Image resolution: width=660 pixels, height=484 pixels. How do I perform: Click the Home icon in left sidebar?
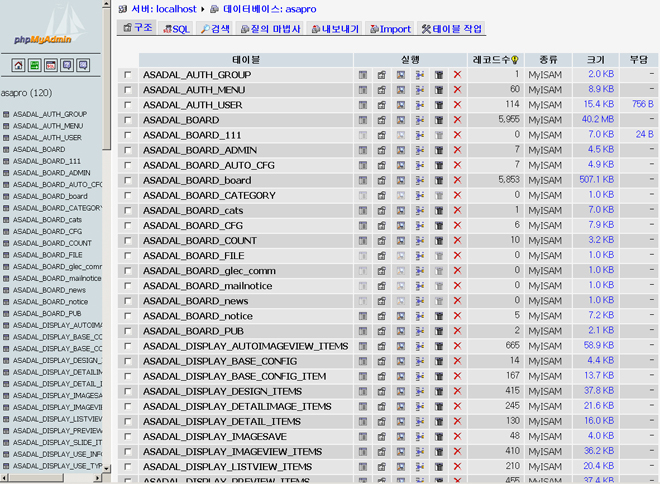[18, 66]
